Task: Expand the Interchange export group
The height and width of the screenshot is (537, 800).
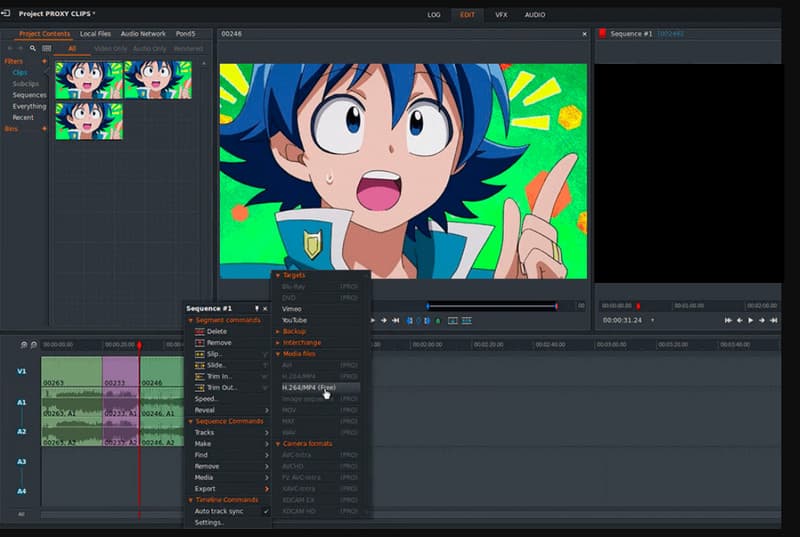Action: click(x=278, y=343)
